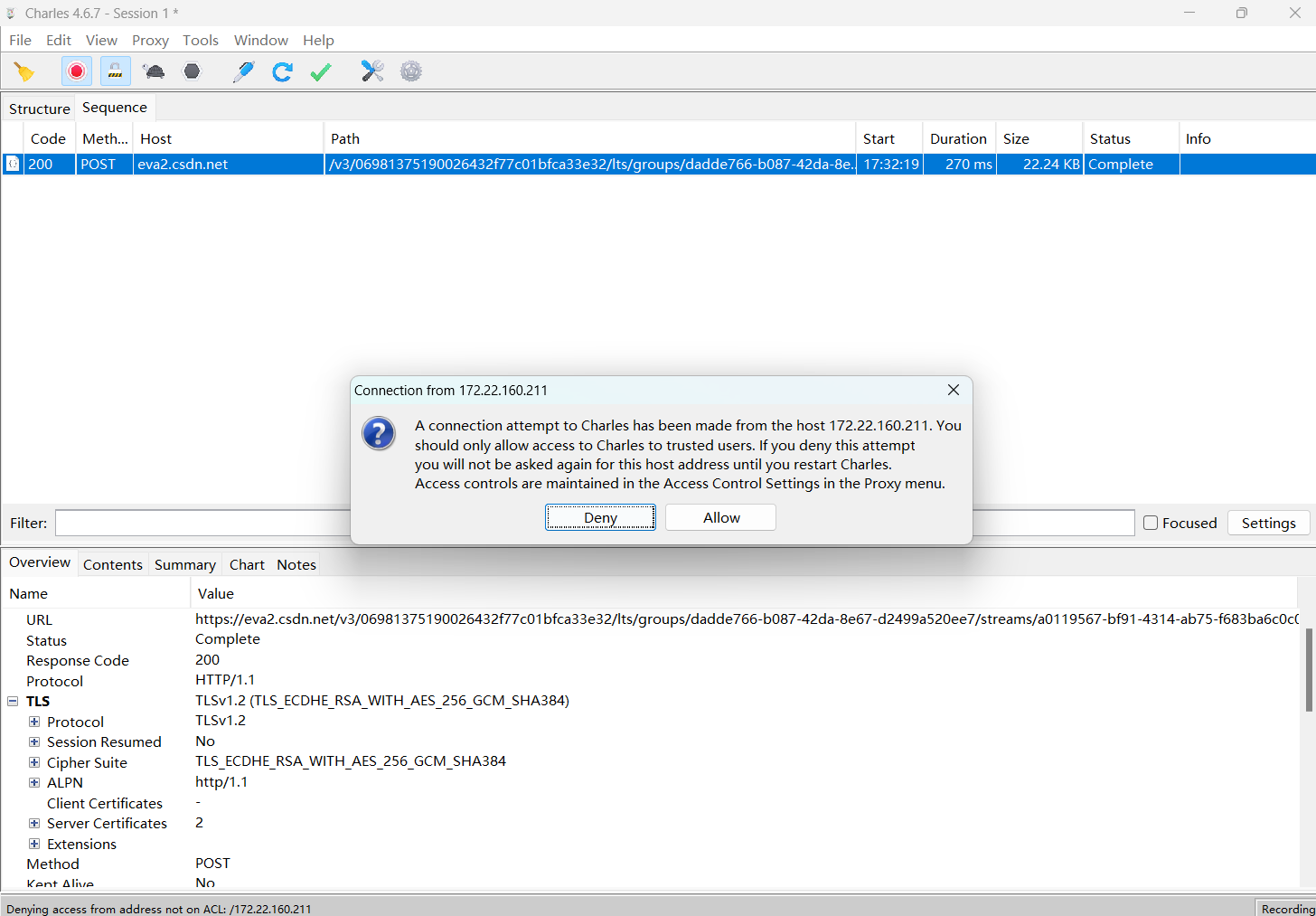Click the Allow button in dialog
Screen dimensions: 1316x916
pos(720,517)
